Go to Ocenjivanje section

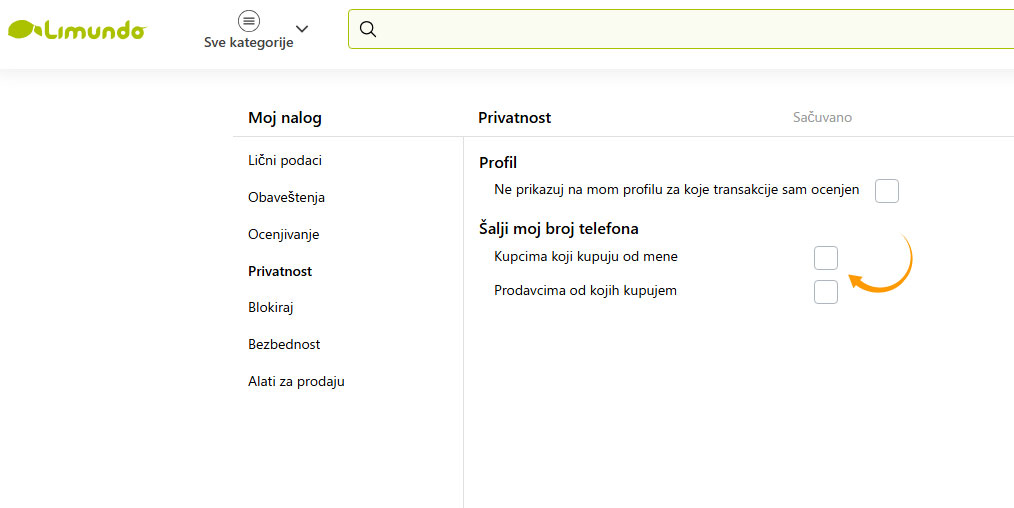(x=283, y=234)
